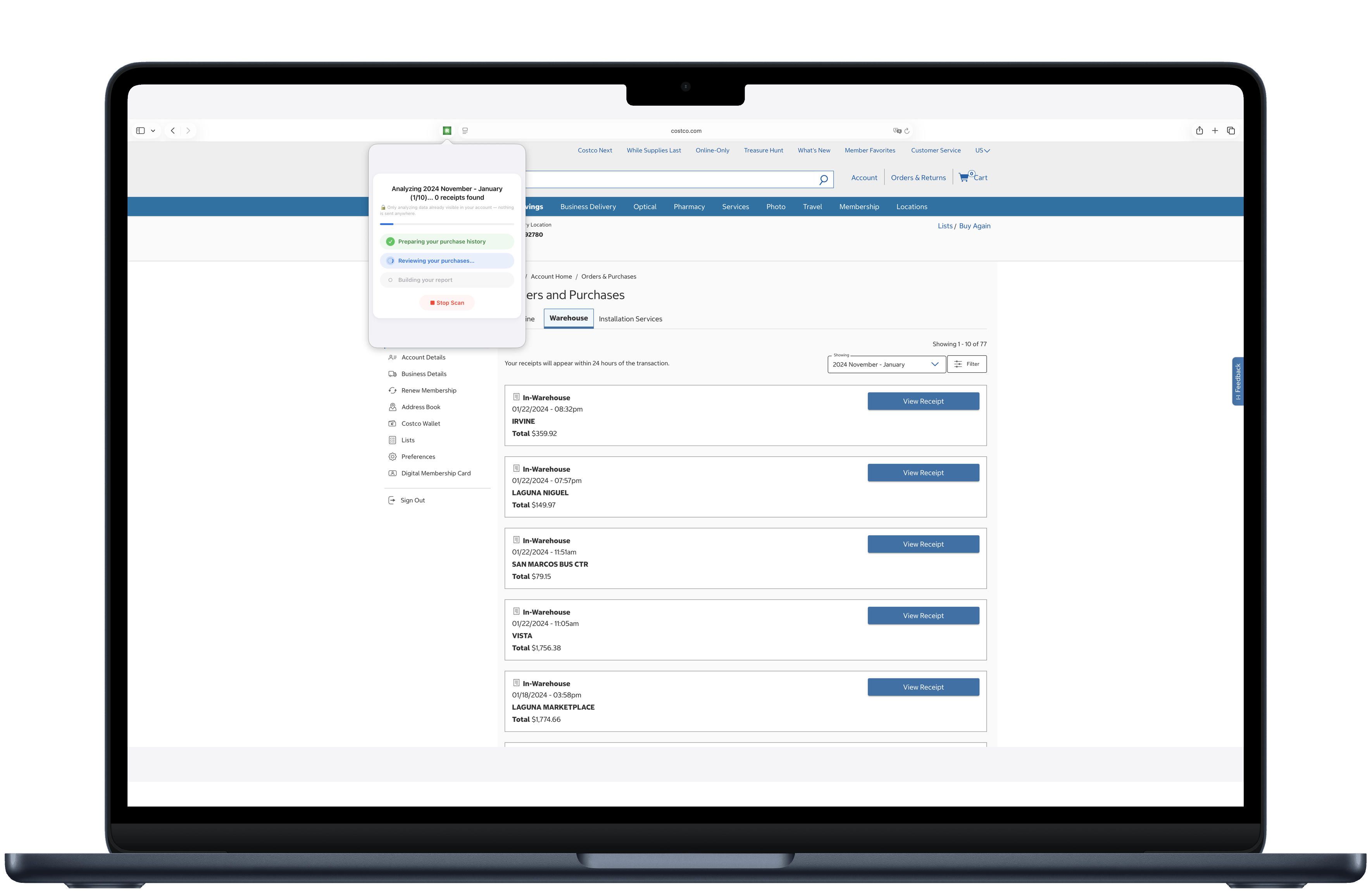Open Business Delivery menu item
This screenshot has height=891, width=1372.
coord(588,206)
